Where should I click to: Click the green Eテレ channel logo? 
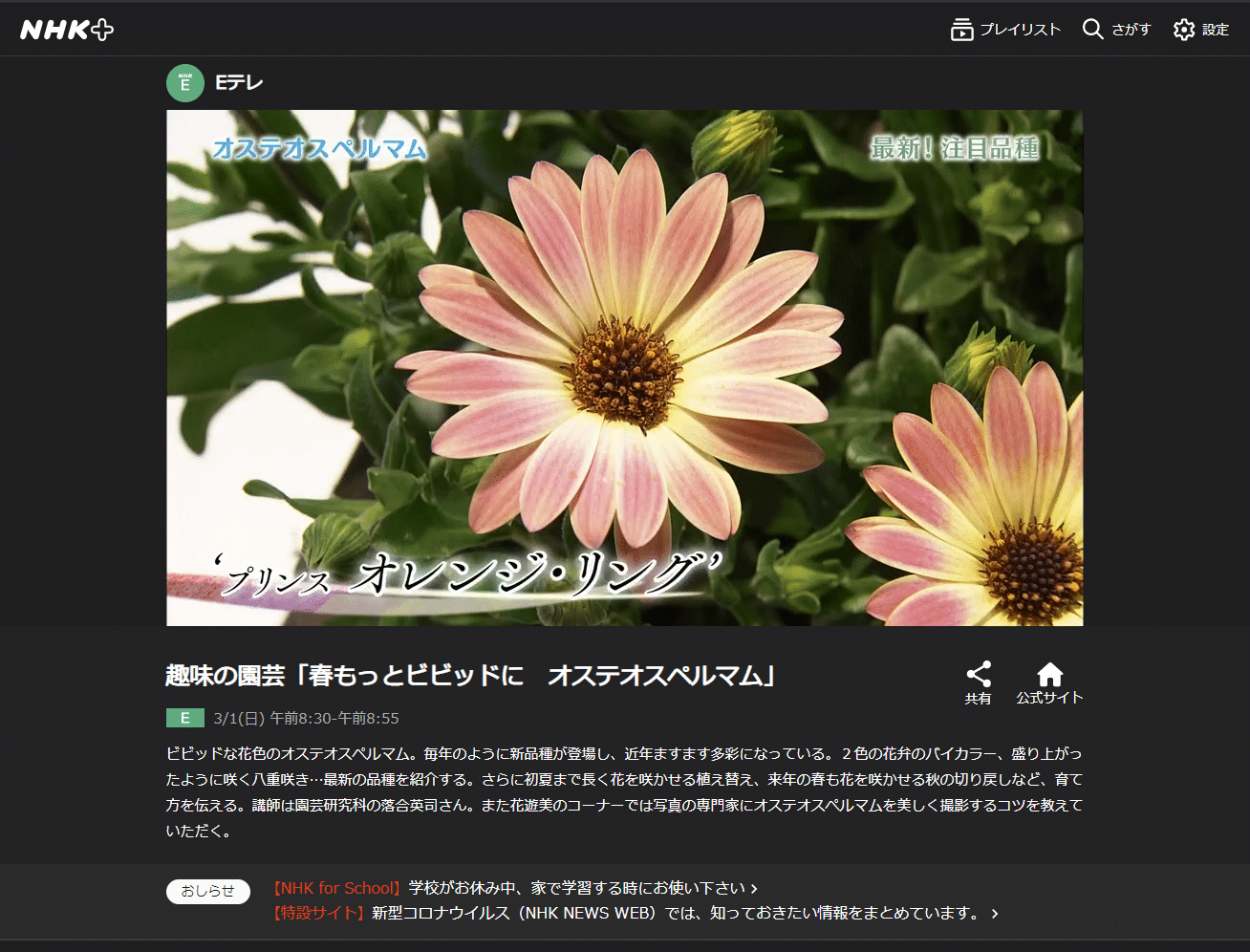click(185, 83)
